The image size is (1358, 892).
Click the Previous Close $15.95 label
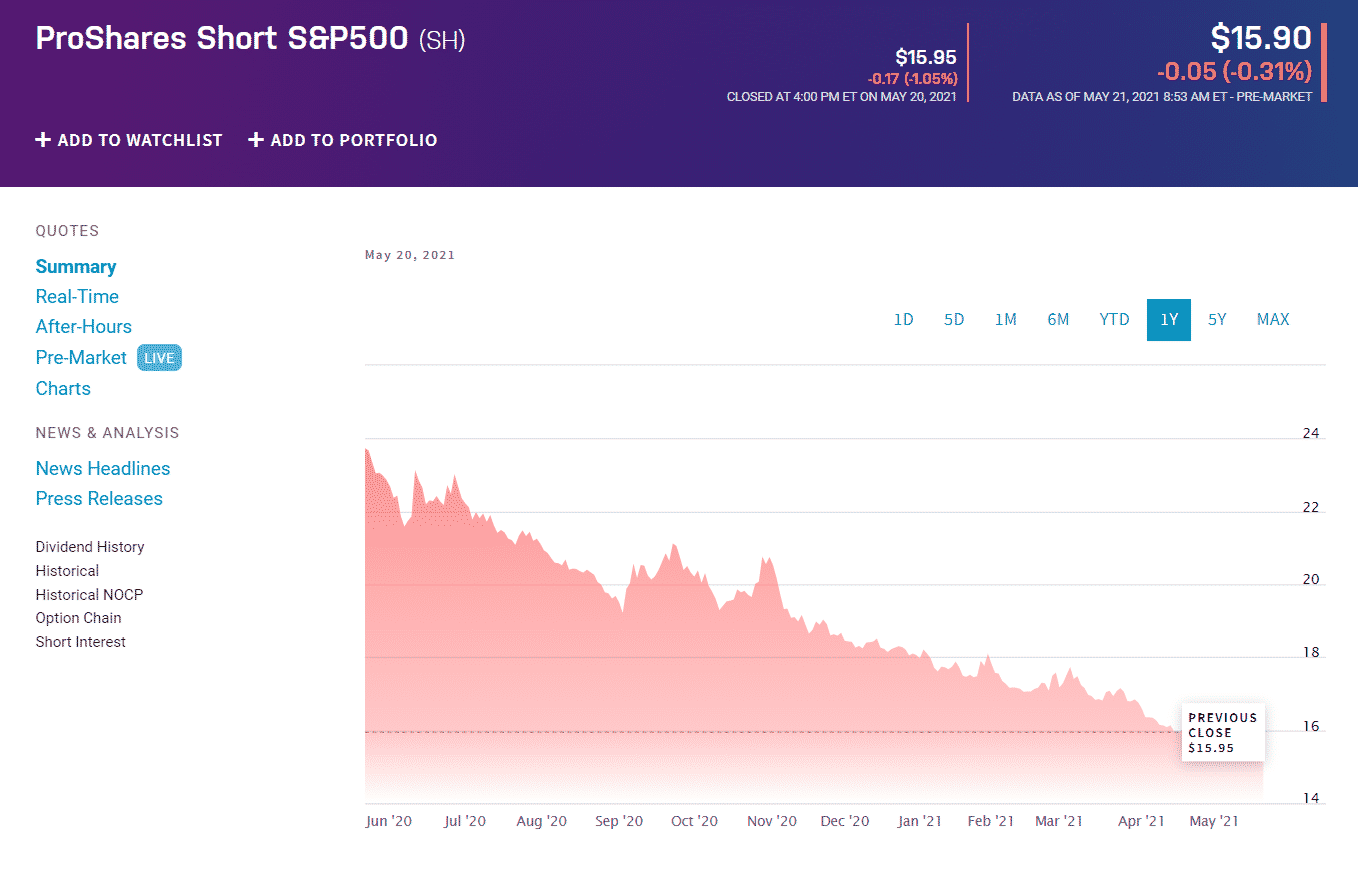click(x=1223, y=732)
